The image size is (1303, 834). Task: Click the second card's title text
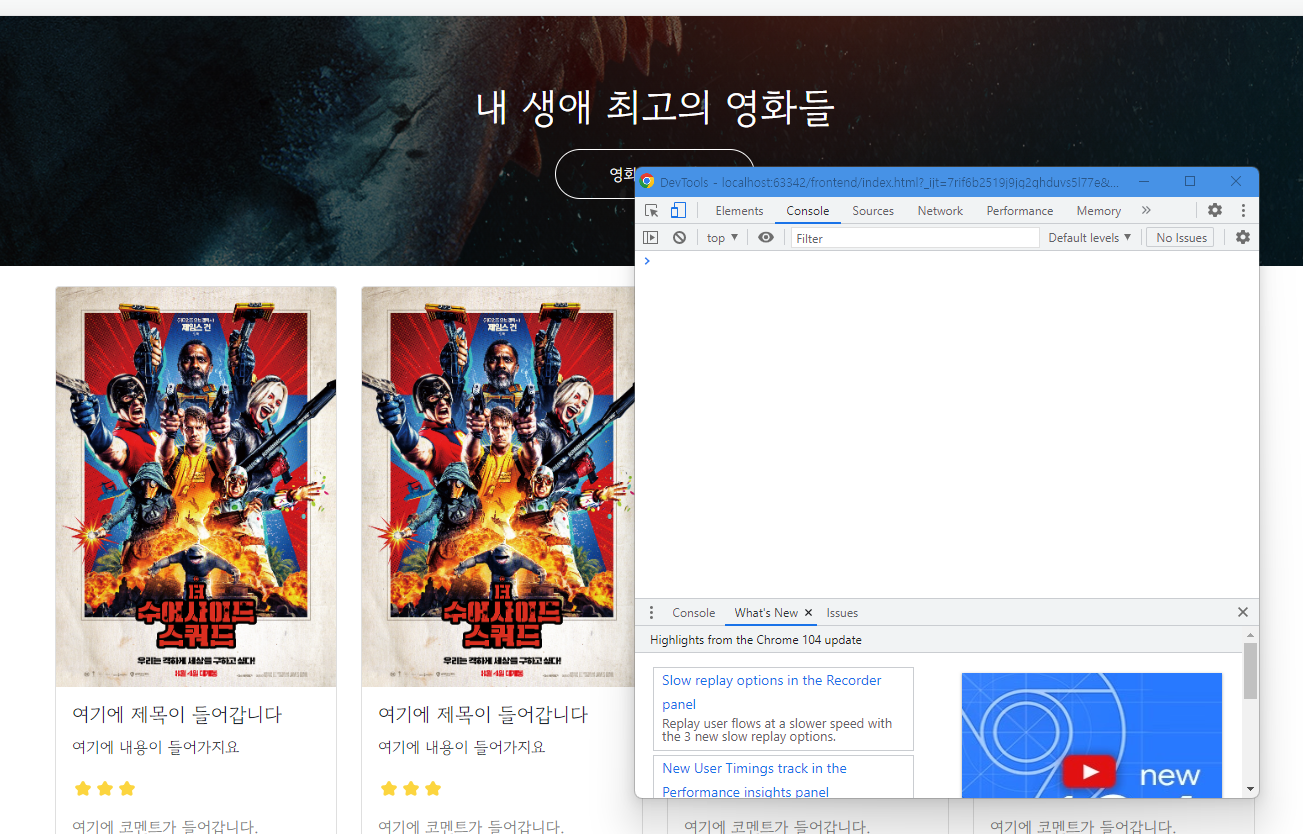[x=483, y=715]
